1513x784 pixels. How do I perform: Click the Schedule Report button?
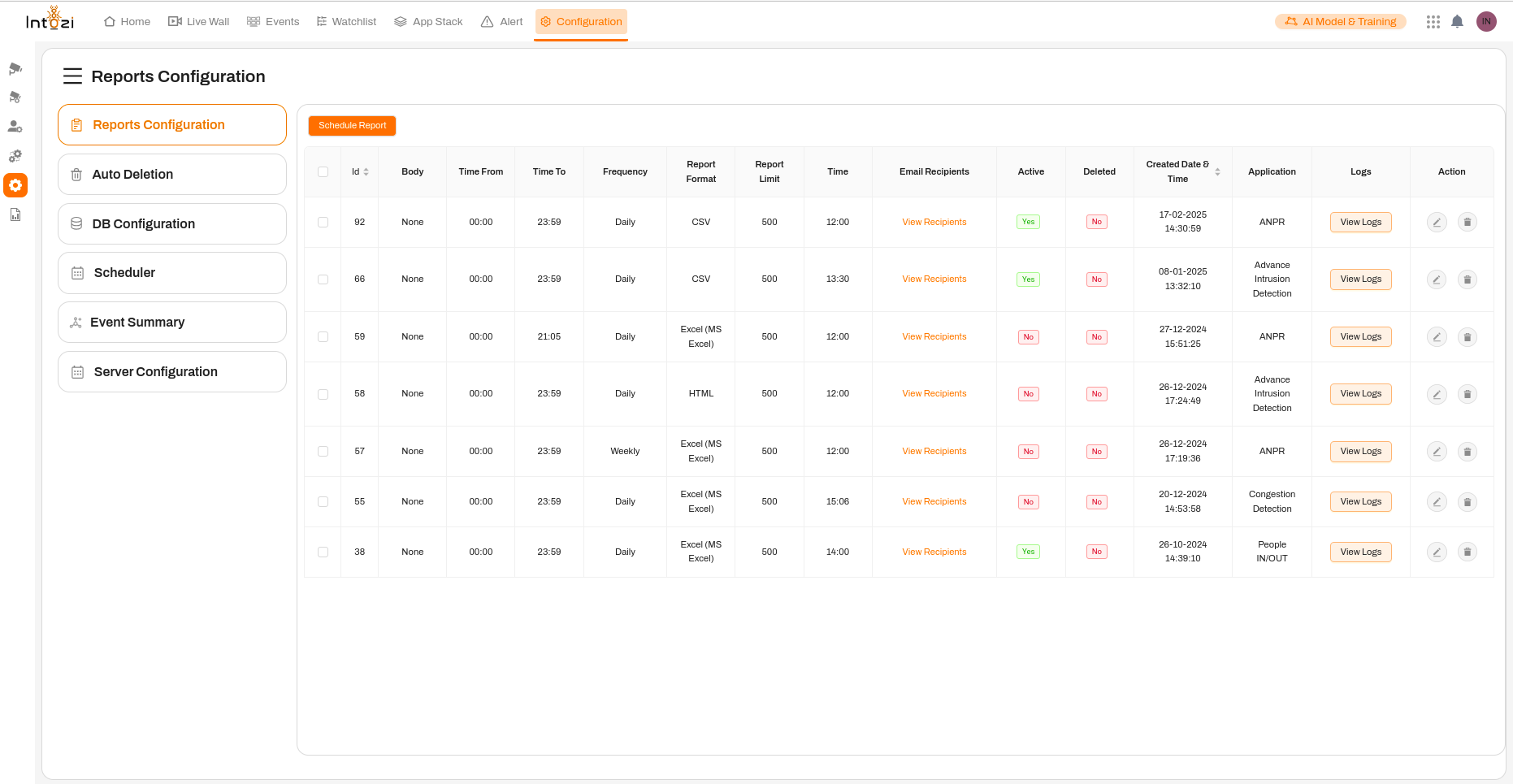click(x=352, y=125)
